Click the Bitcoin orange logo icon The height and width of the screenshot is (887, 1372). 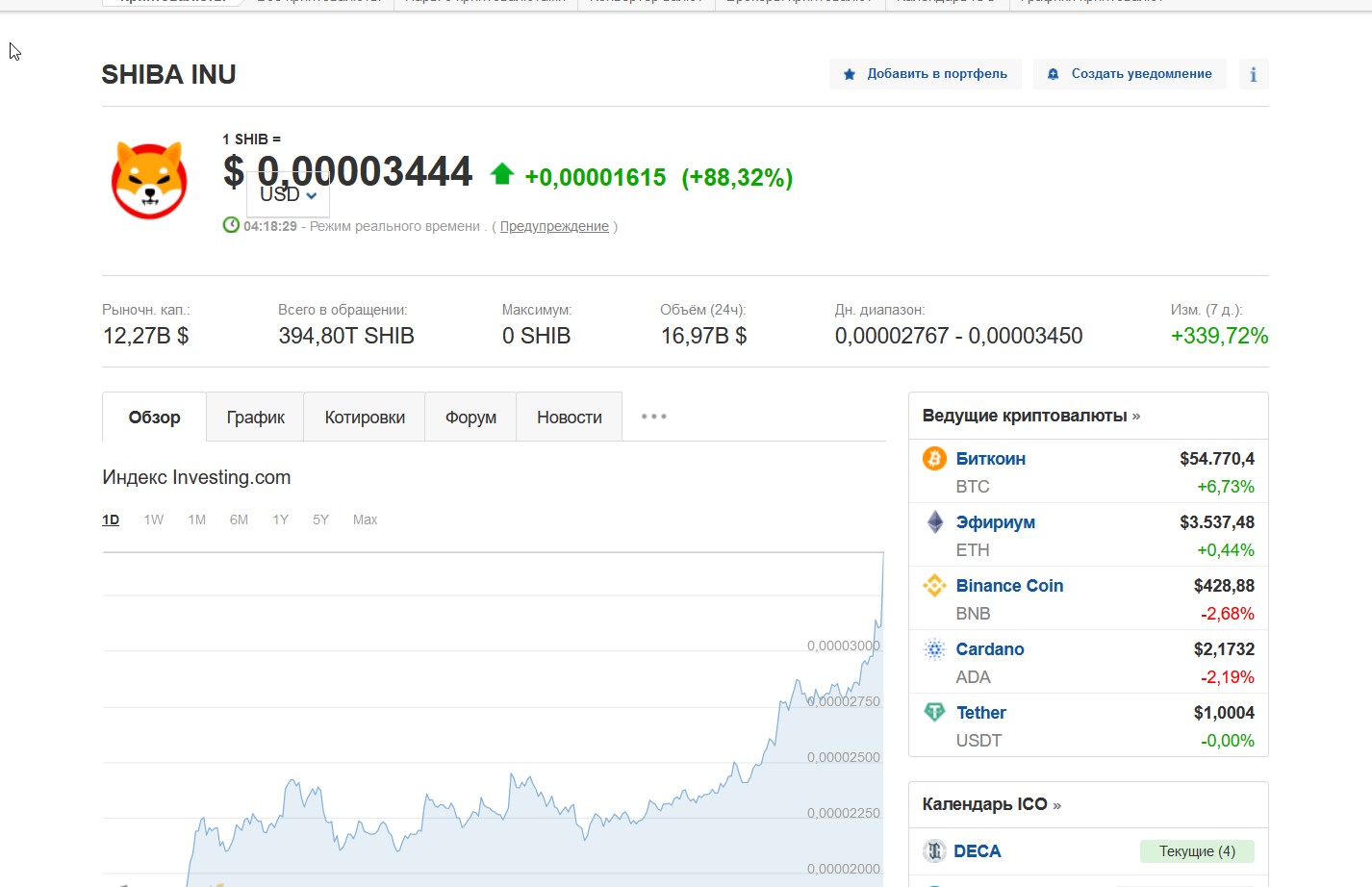point(934,459)
